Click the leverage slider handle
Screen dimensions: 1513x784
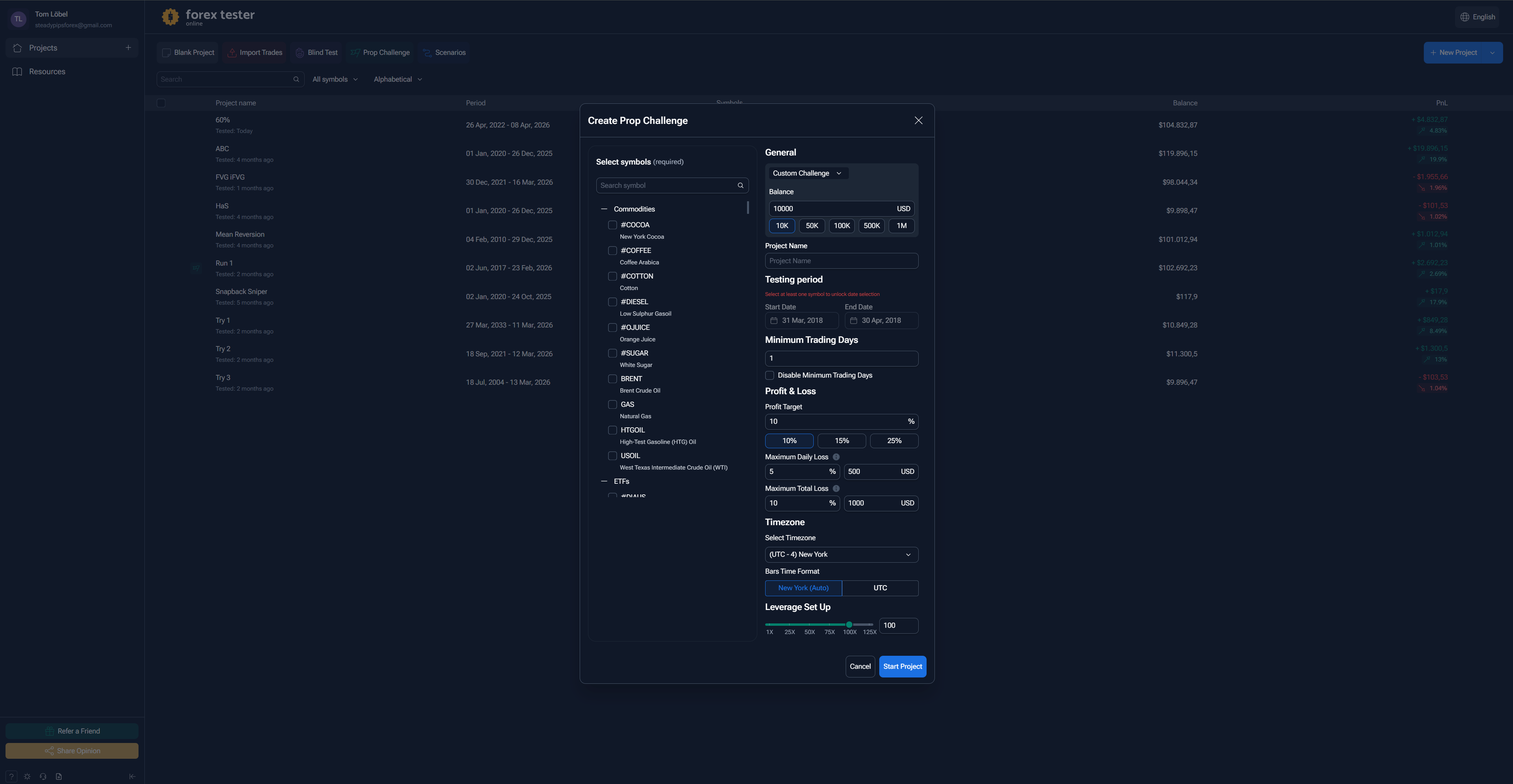click(849, 625)
